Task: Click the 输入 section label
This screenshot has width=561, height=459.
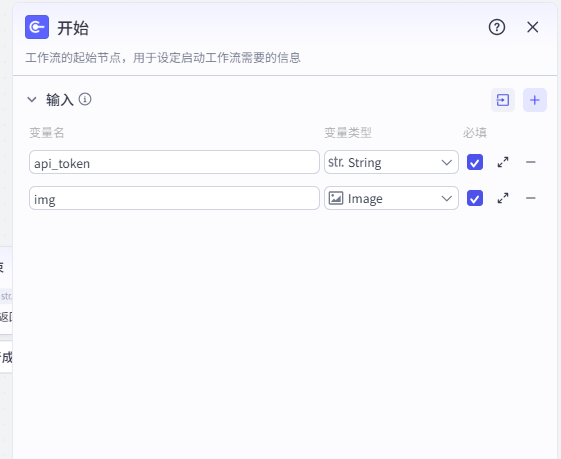Action: [x=60, y=99]
